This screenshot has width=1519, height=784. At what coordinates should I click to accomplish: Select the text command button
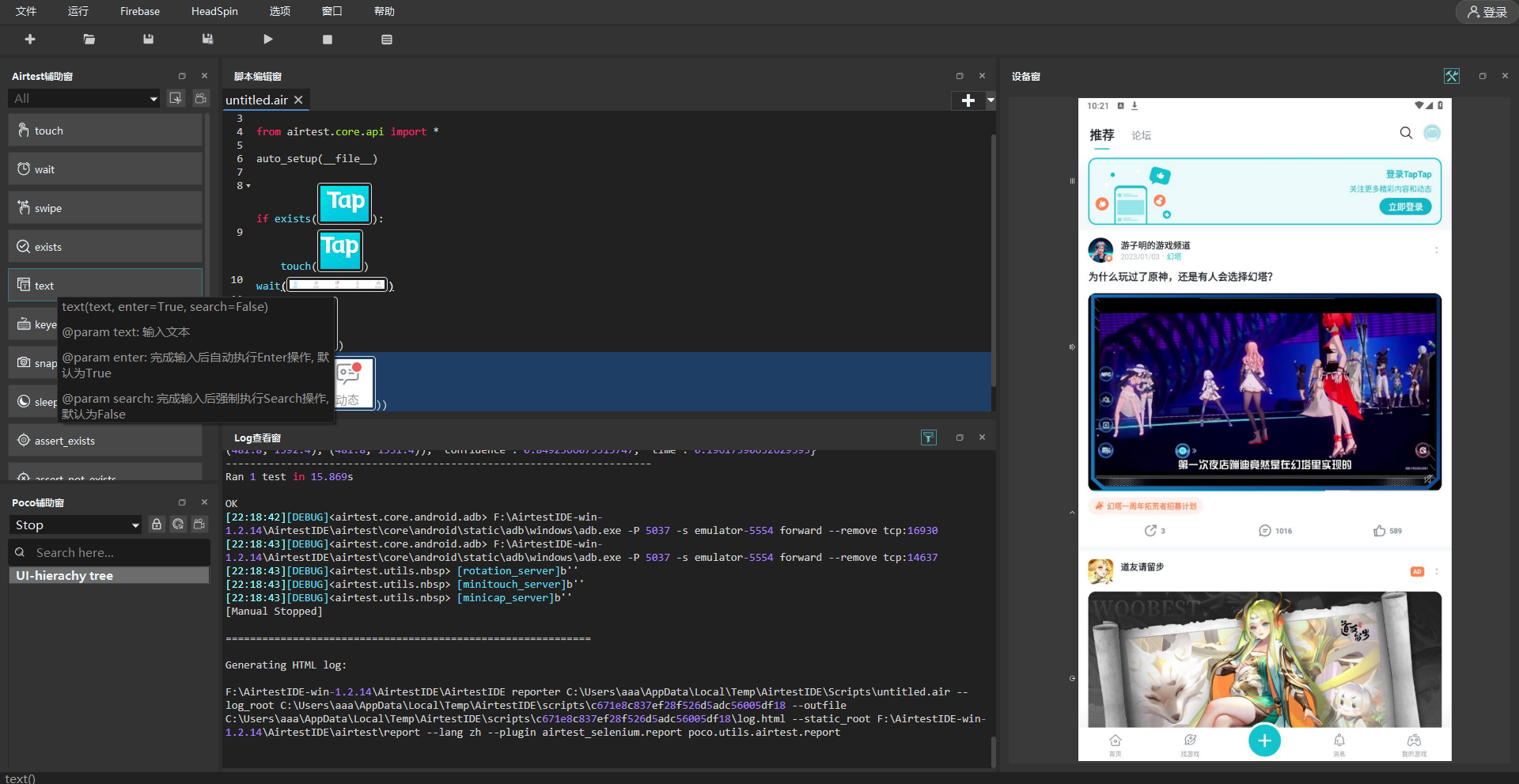pyautogui.click(x=105, y=285)
